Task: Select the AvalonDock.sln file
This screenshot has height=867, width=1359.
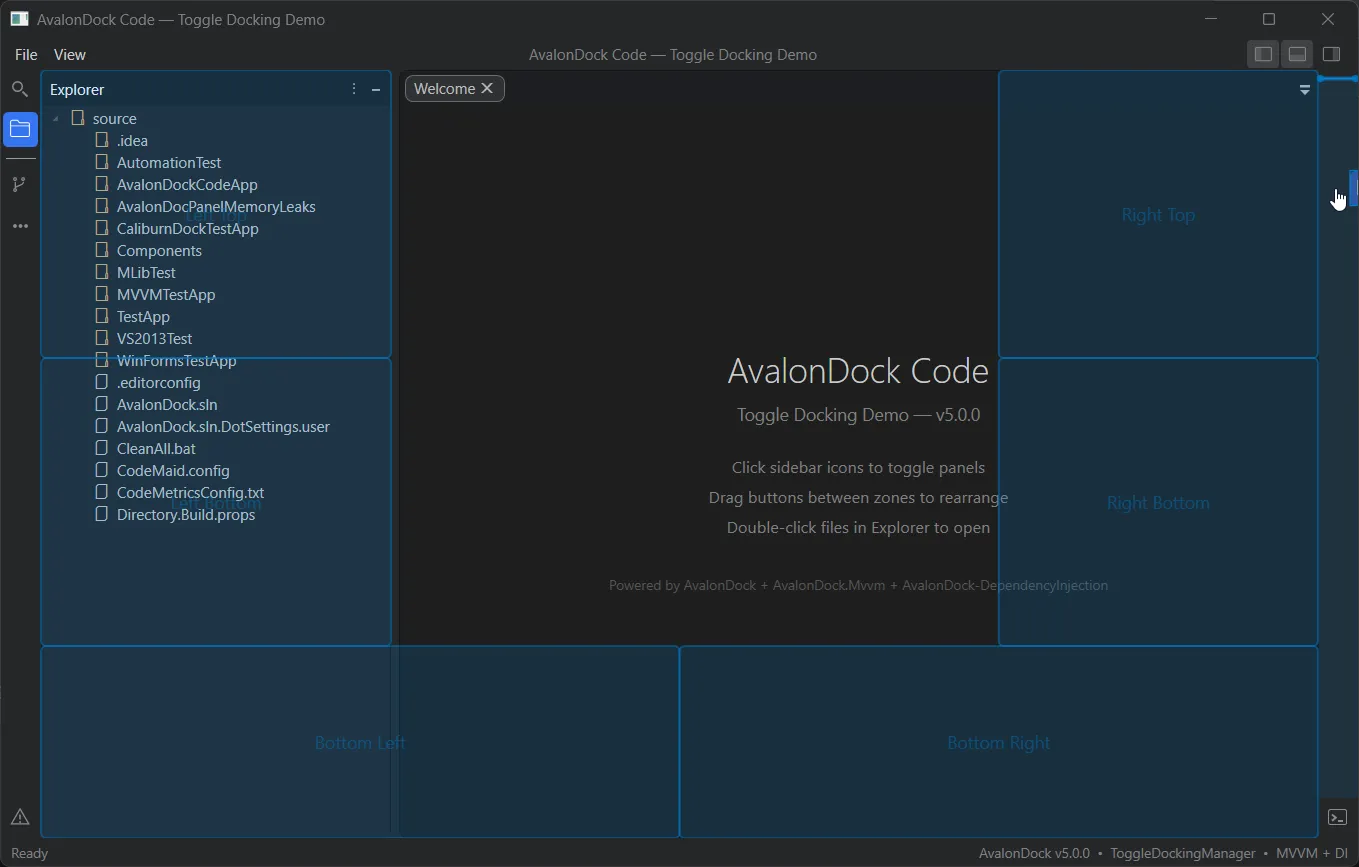Action: click(x=167, y=404)
